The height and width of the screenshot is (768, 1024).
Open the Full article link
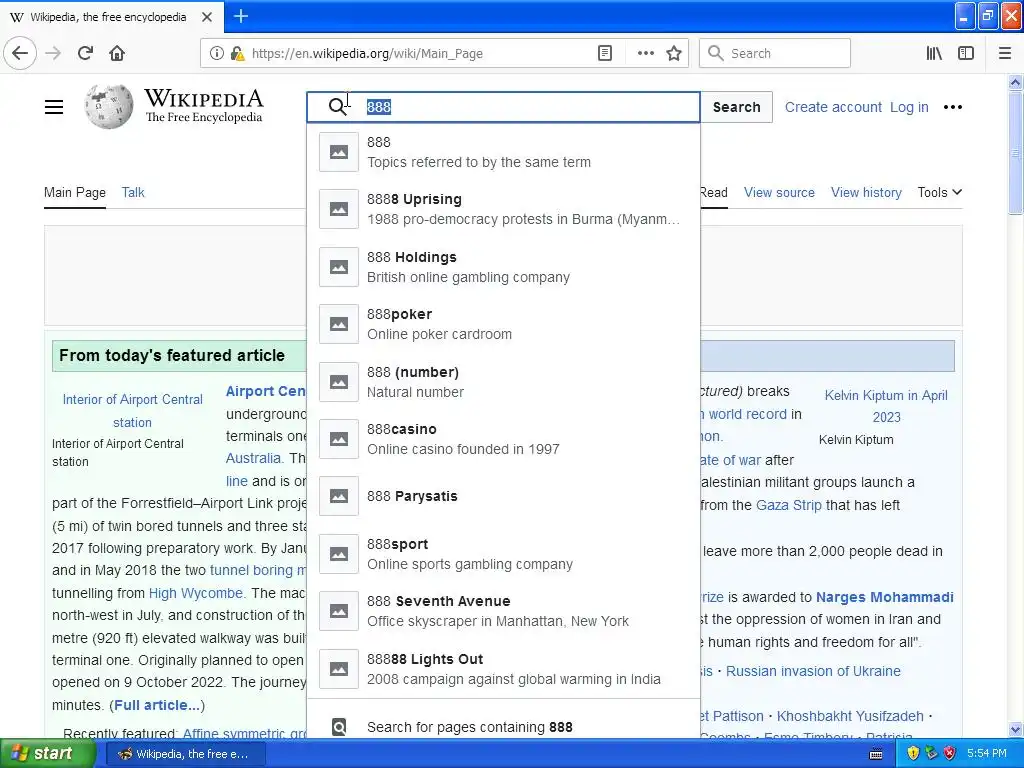click(157, 705)
